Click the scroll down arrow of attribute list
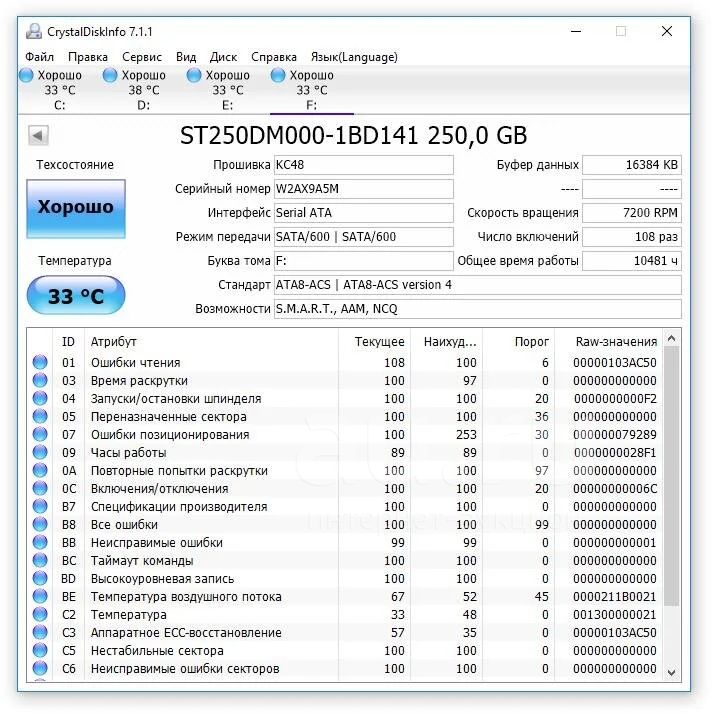The width and height of the screenshot is (712, 714). coord(671,673)
